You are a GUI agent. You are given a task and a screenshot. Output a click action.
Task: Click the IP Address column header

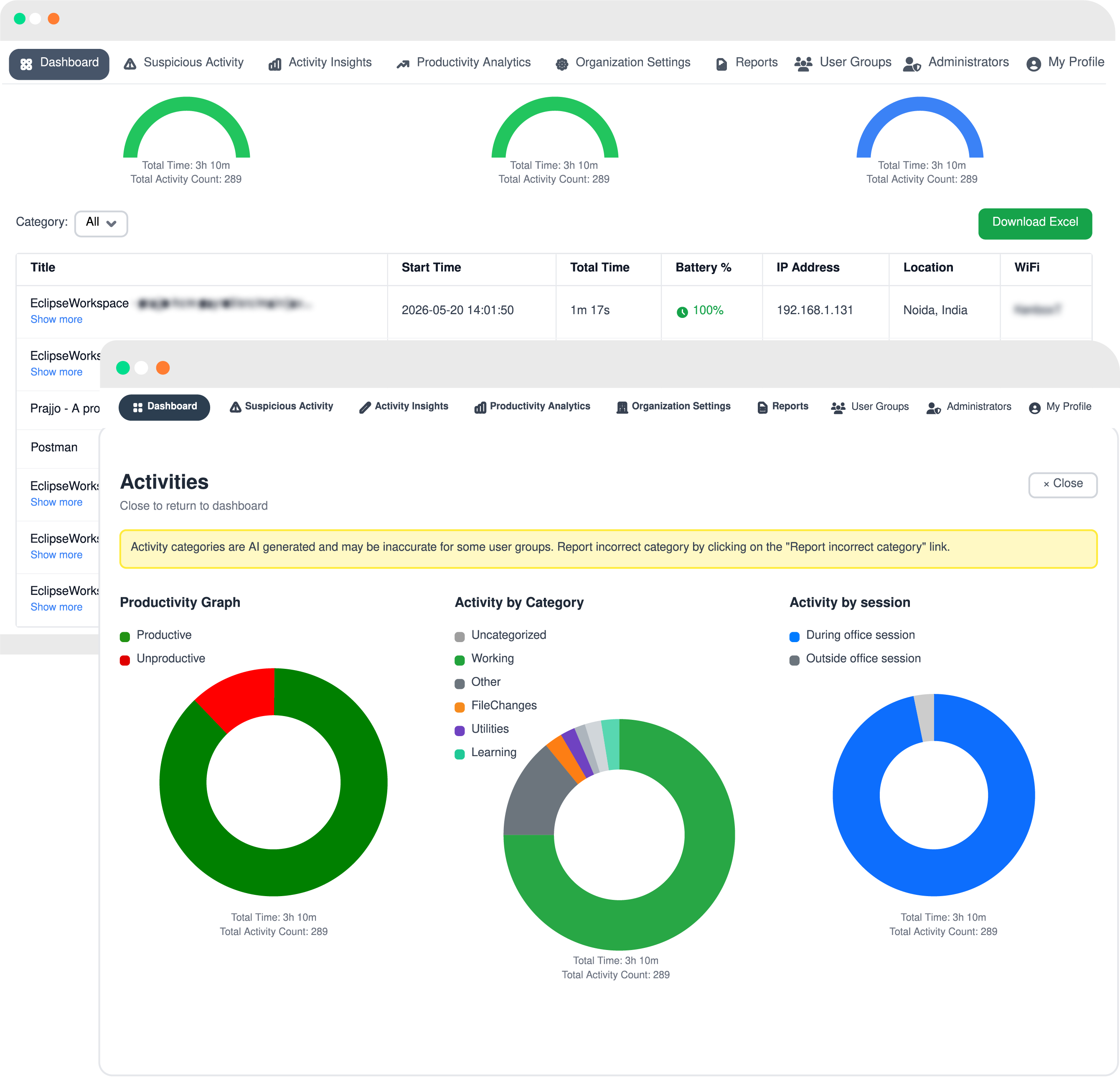(808, 268)
